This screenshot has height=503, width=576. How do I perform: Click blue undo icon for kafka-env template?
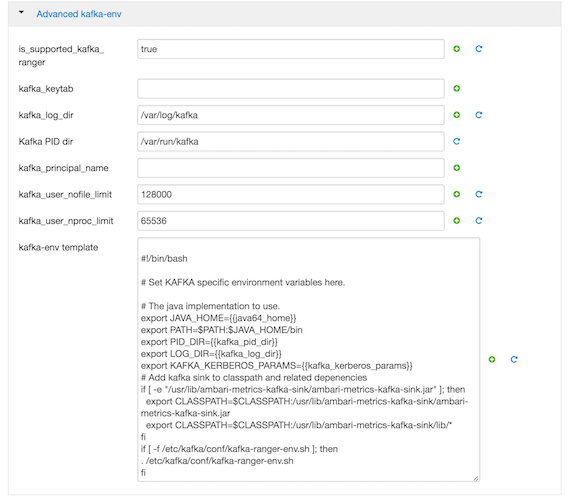514,359
